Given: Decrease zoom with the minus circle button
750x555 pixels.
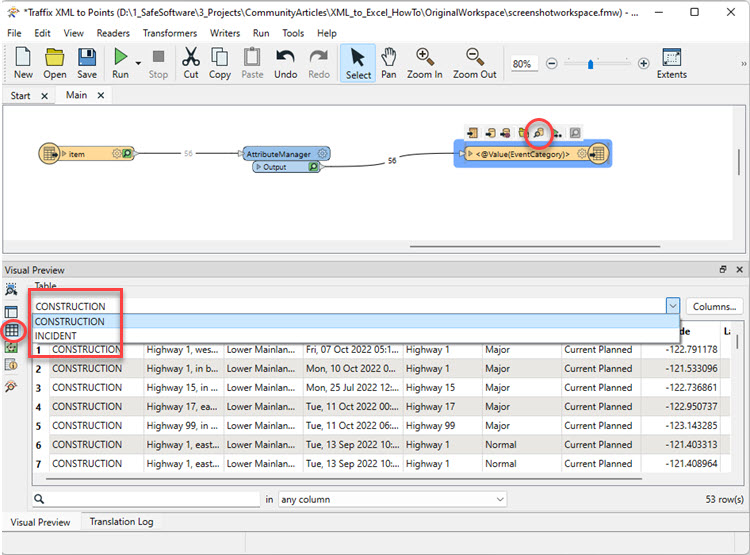Looking at the screenshot, I should click(x=551, y=63).
